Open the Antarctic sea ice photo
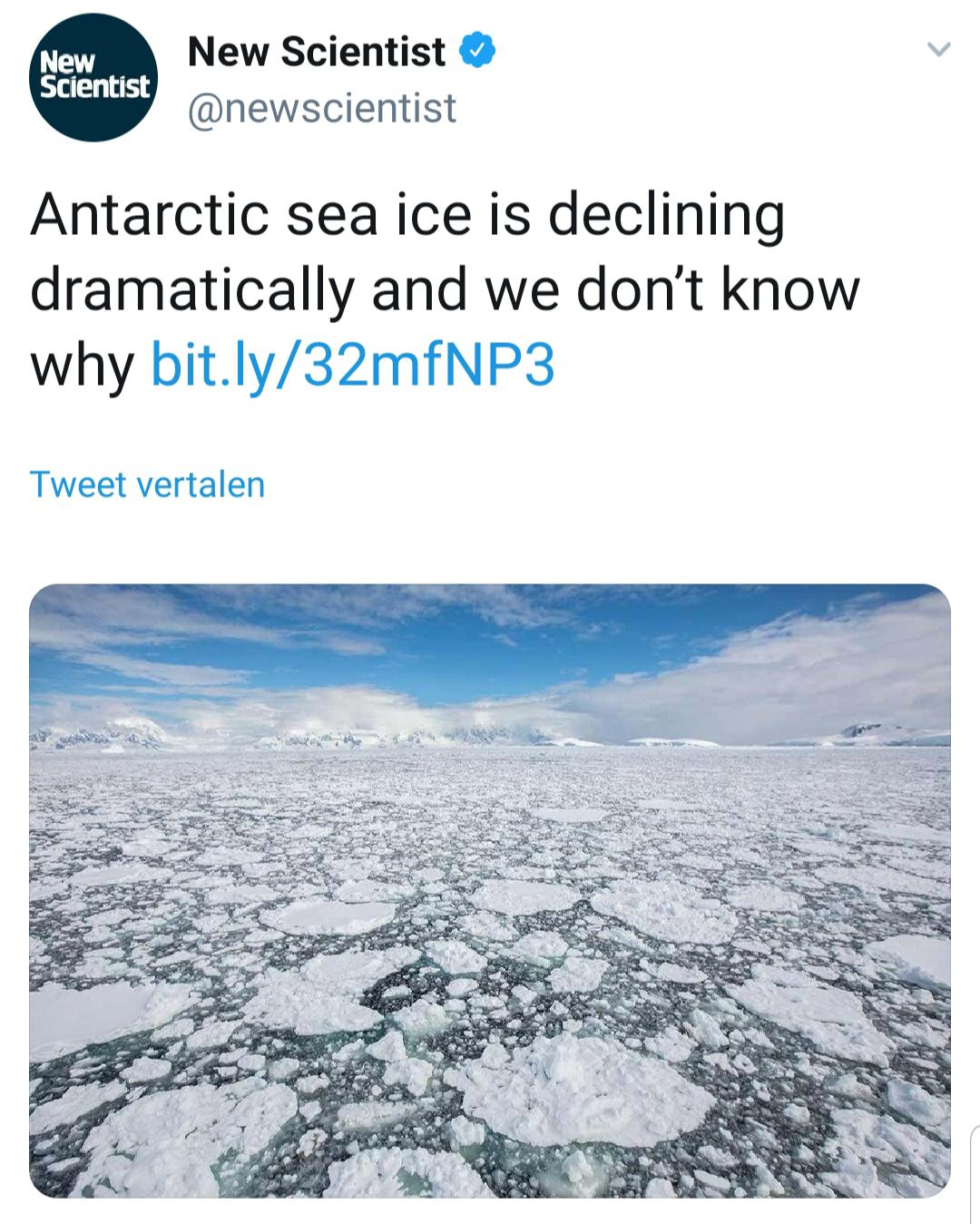Image resolution: width=980 pixels, height=1224 pixels. point(490,890)
